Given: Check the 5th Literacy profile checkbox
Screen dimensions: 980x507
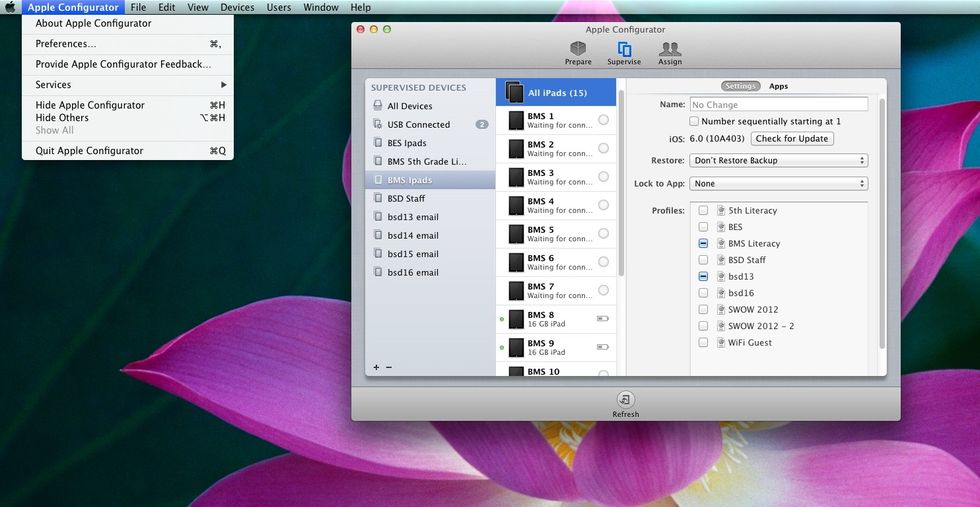Looking at the screenshot, I should coord(703,211).
